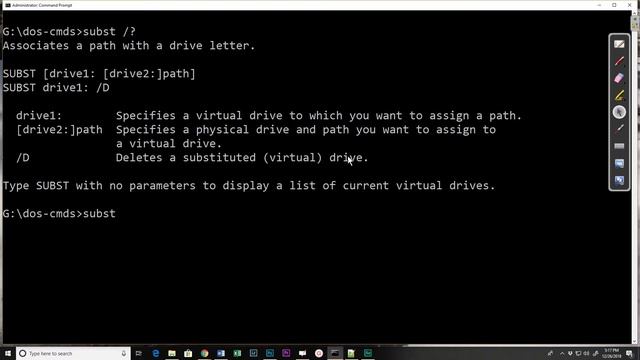Open Premiere Pro from the taskbar
640x360 pixels.
coord(286,353)
